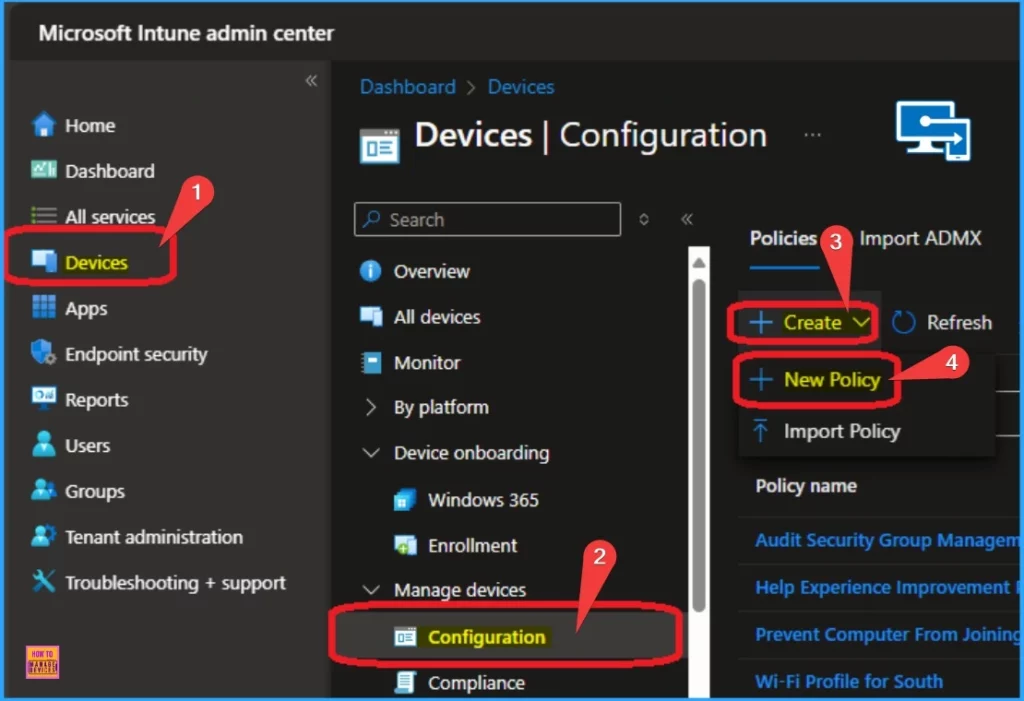Click the Devices Configuration page header icon
The image size is (1024, 701).
click(x=379, y=146)
